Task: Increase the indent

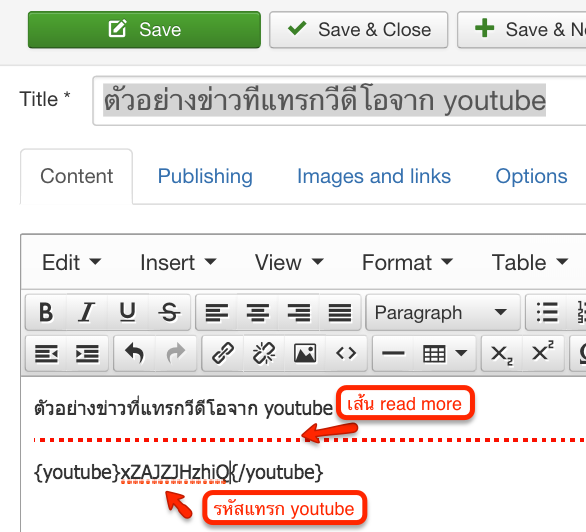Action: pyautogui.click(x=87, y=353)
